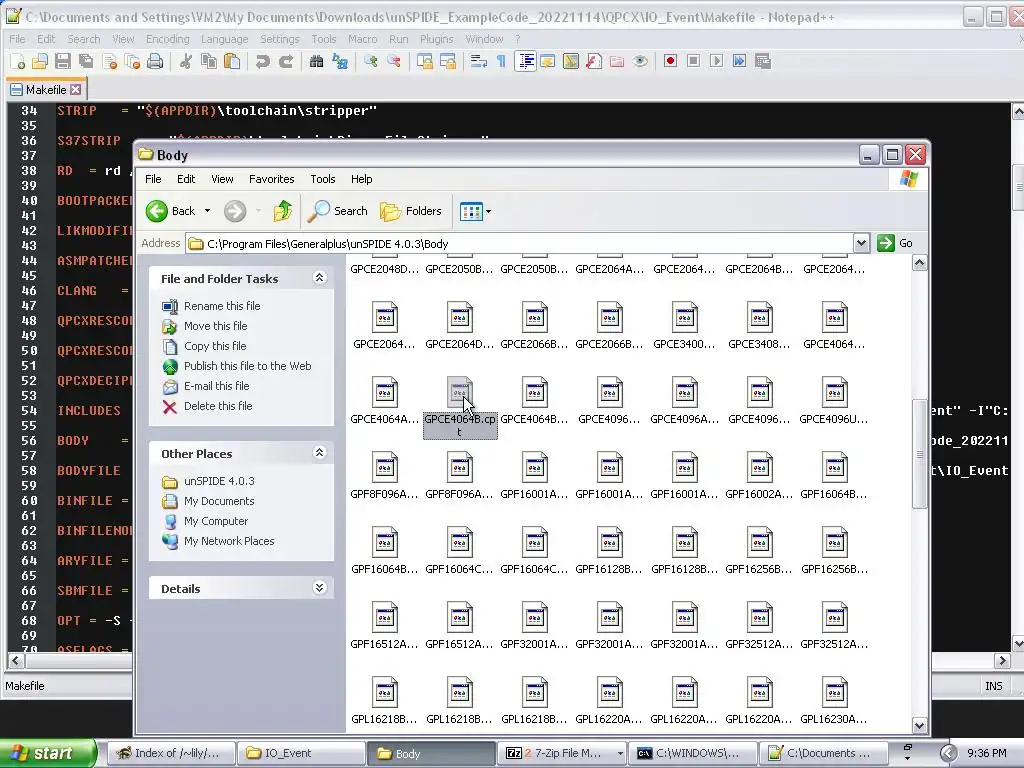Select the GPCE4064B.cpt file
The width and height of the screenshot is (1024, 768).
(x=460, y=407)
